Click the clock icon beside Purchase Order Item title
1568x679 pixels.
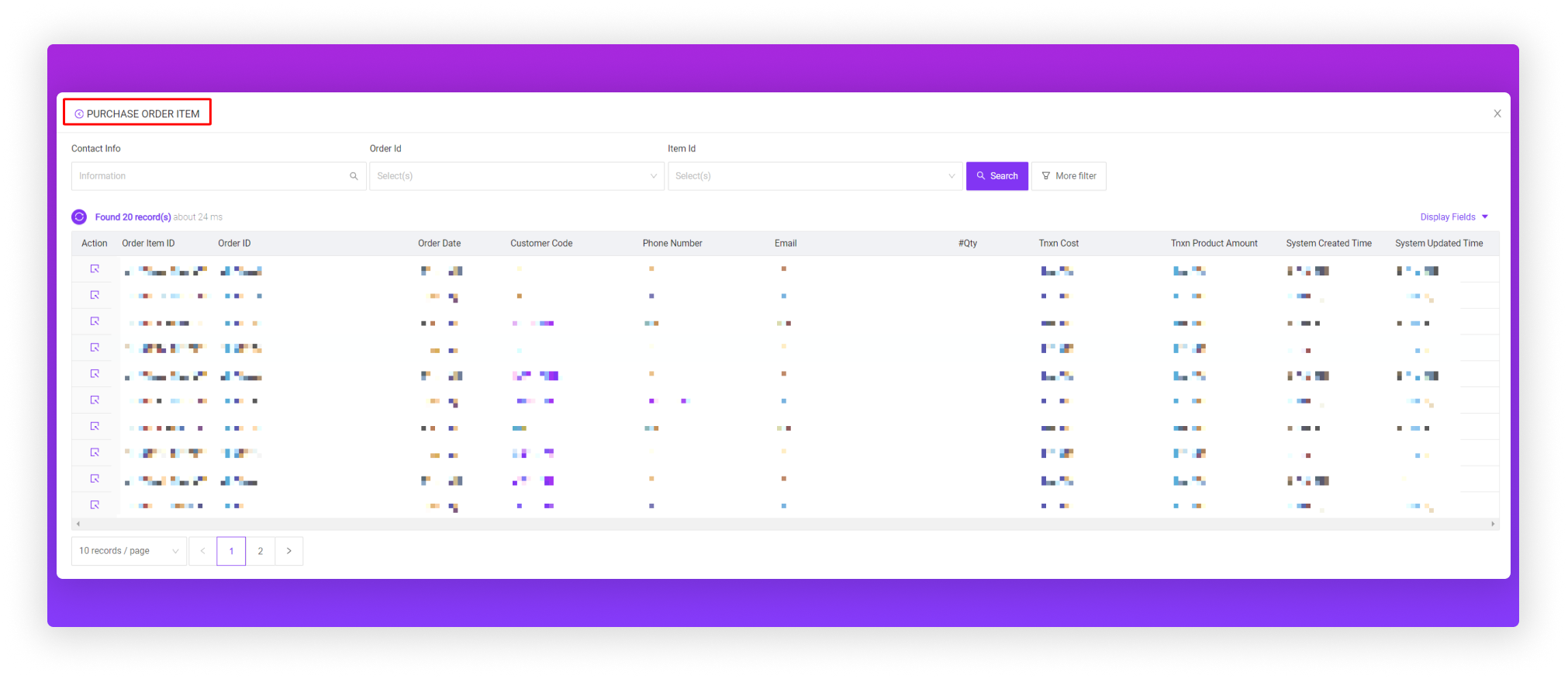pyautogui.click(x=79, y=114)
